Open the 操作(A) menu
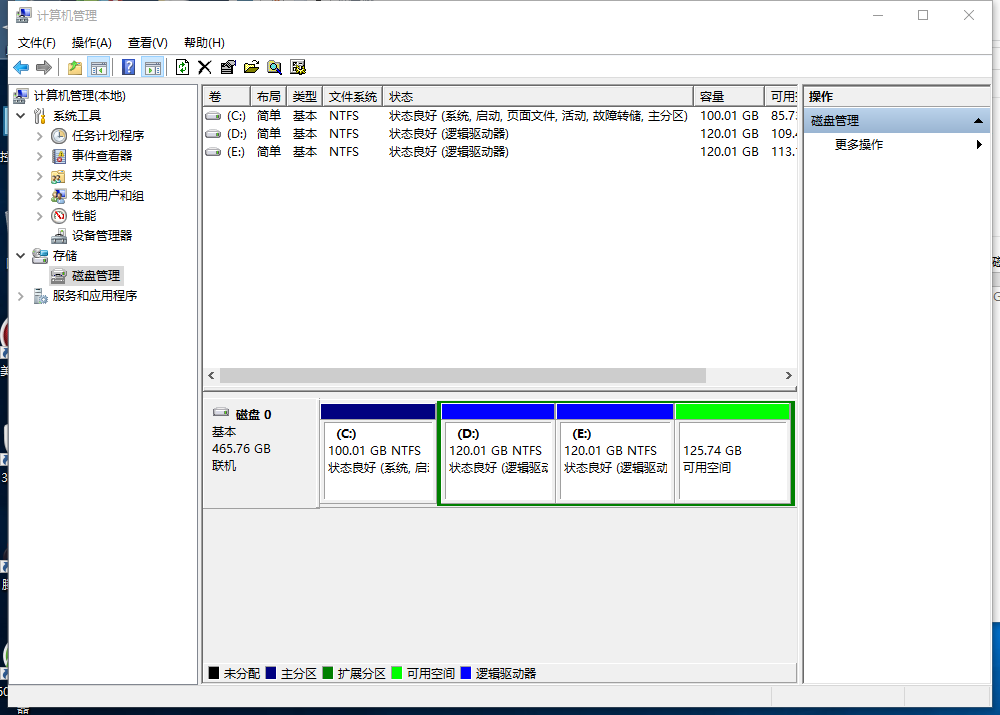 [x=92, y=42]
